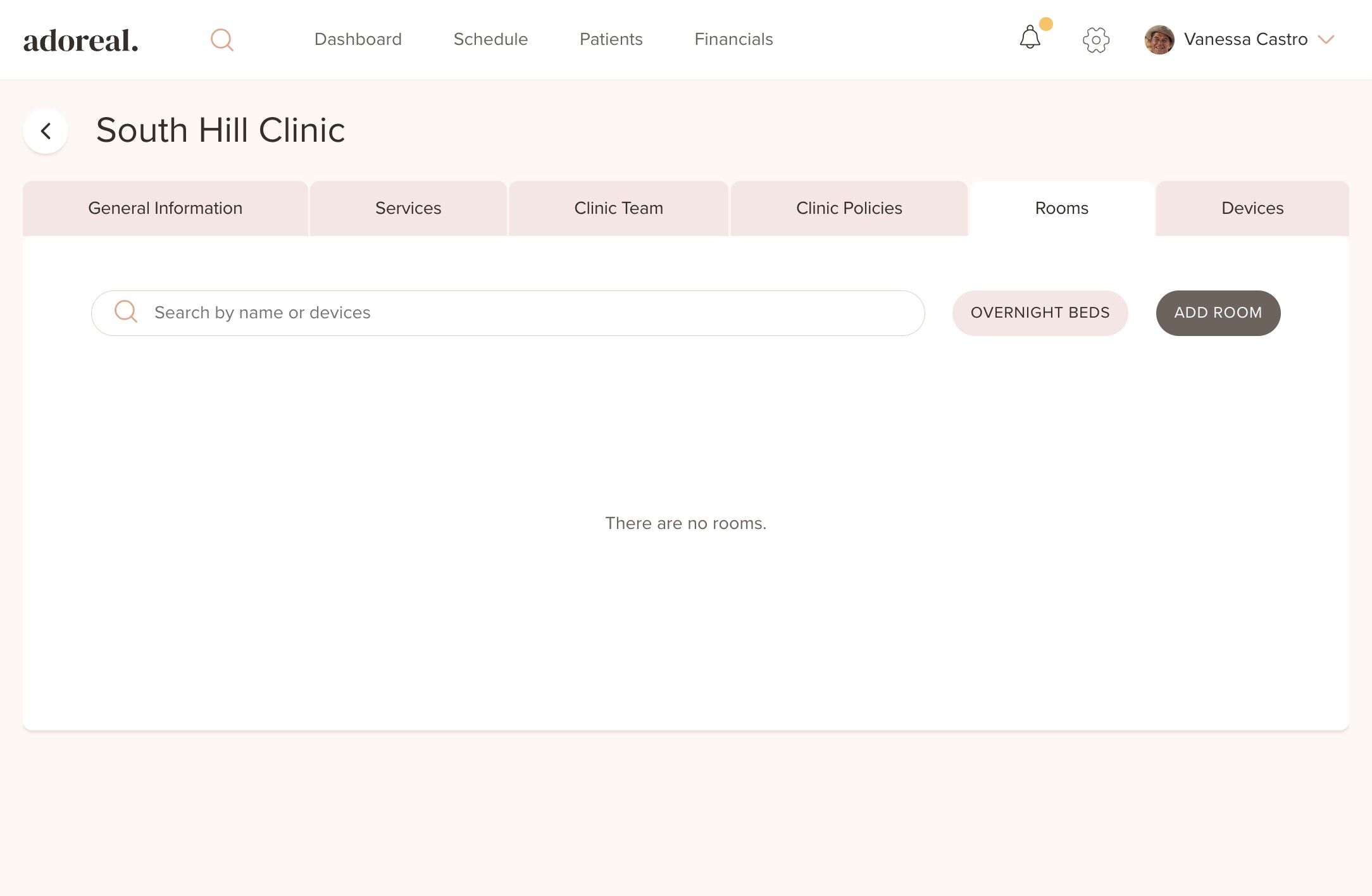This screenshot has width=1372, height=896.
Task: Open the Financials section
Action: click(733, 39)
